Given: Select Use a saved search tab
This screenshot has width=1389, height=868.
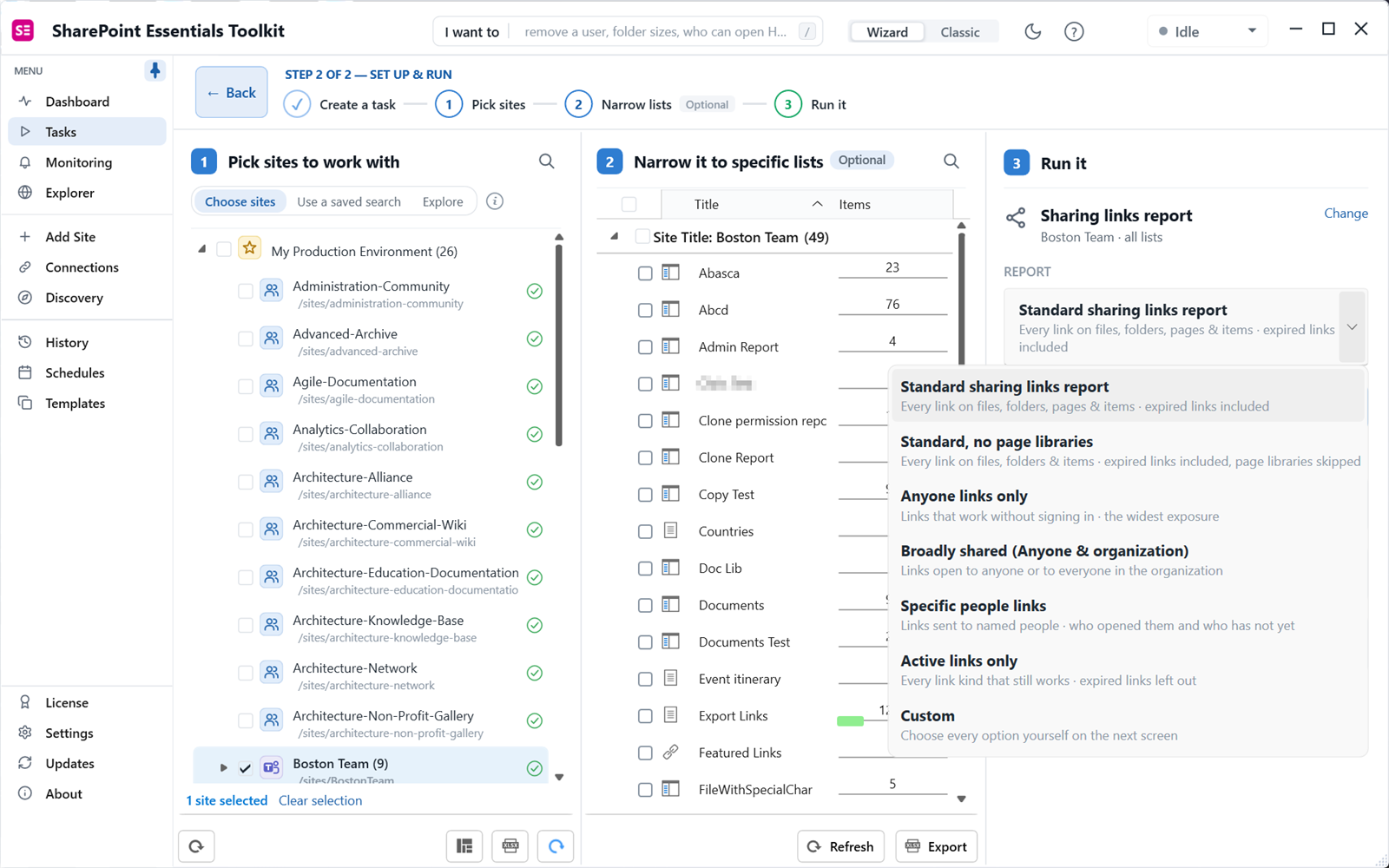Looking at the screenshot, I should pos(349,201).
